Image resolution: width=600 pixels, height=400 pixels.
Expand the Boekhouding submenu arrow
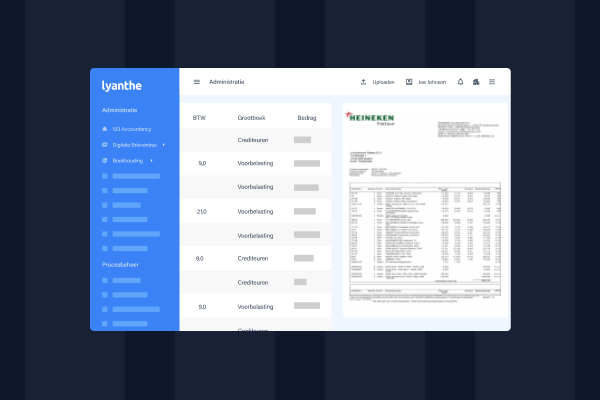(151, 160)
